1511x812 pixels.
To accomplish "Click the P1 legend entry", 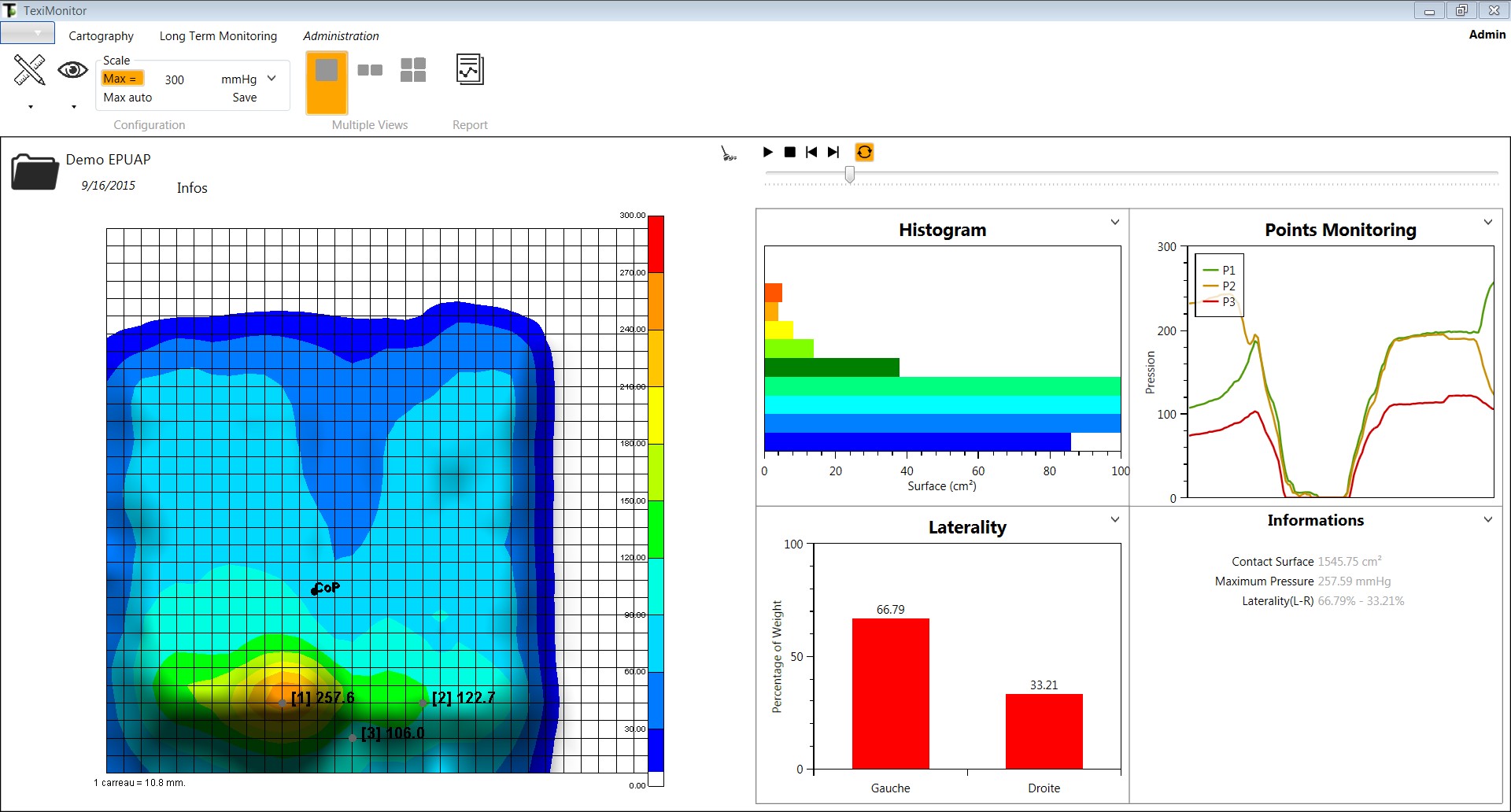I will tap(1219, 270).
